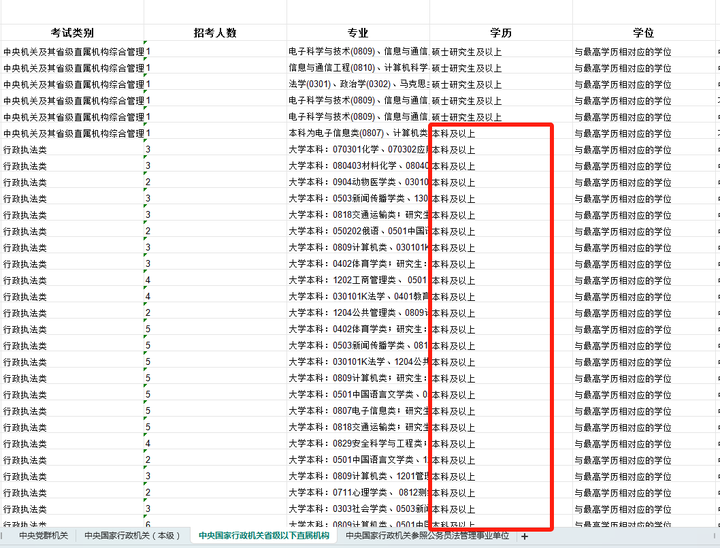Select the 大学本科:080403材料化学 cell
The width and height of the screenshot is (720, 548).
(358, 166)
